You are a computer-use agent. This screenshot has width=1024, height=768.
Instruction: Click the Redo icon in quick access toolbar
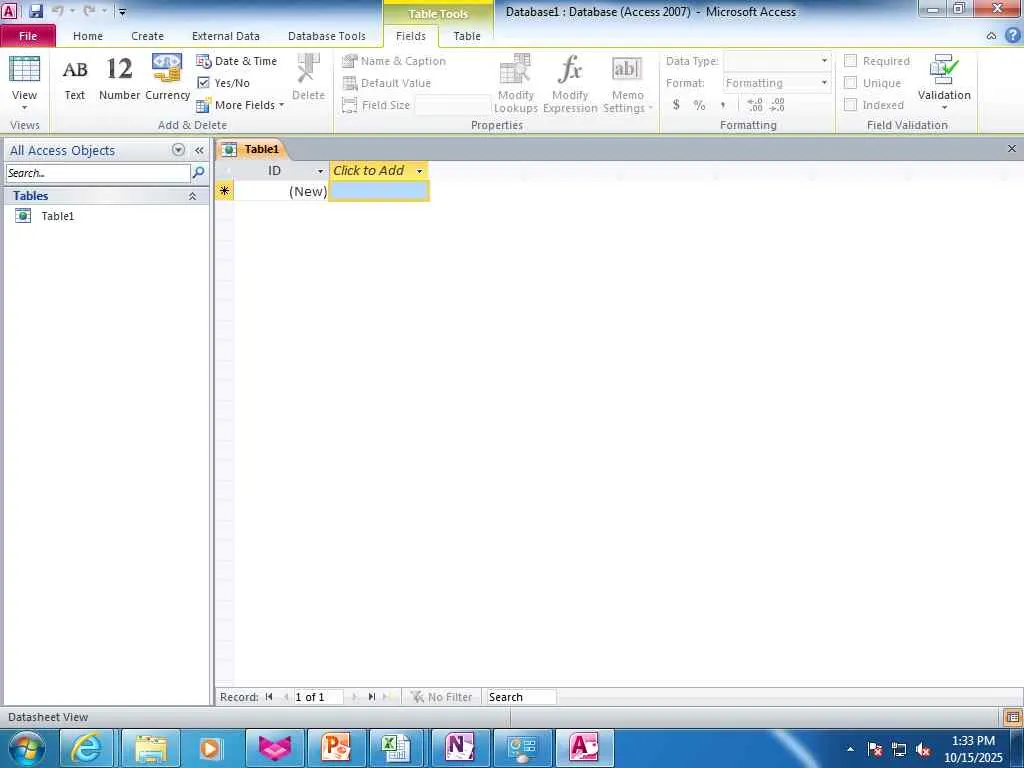[x=89, y=11]
